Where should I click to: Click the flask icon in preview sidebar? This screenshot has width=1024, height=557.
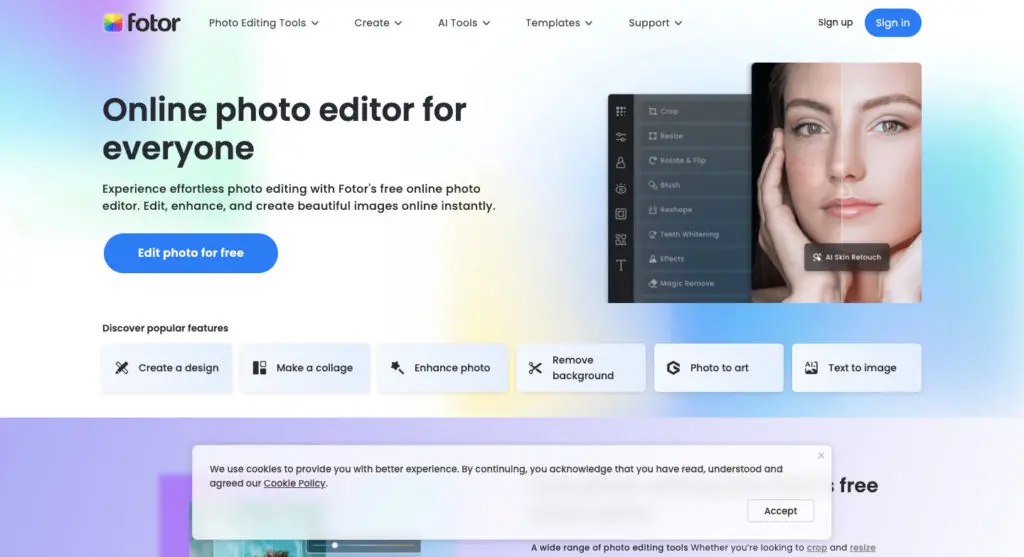click(621, 163)
